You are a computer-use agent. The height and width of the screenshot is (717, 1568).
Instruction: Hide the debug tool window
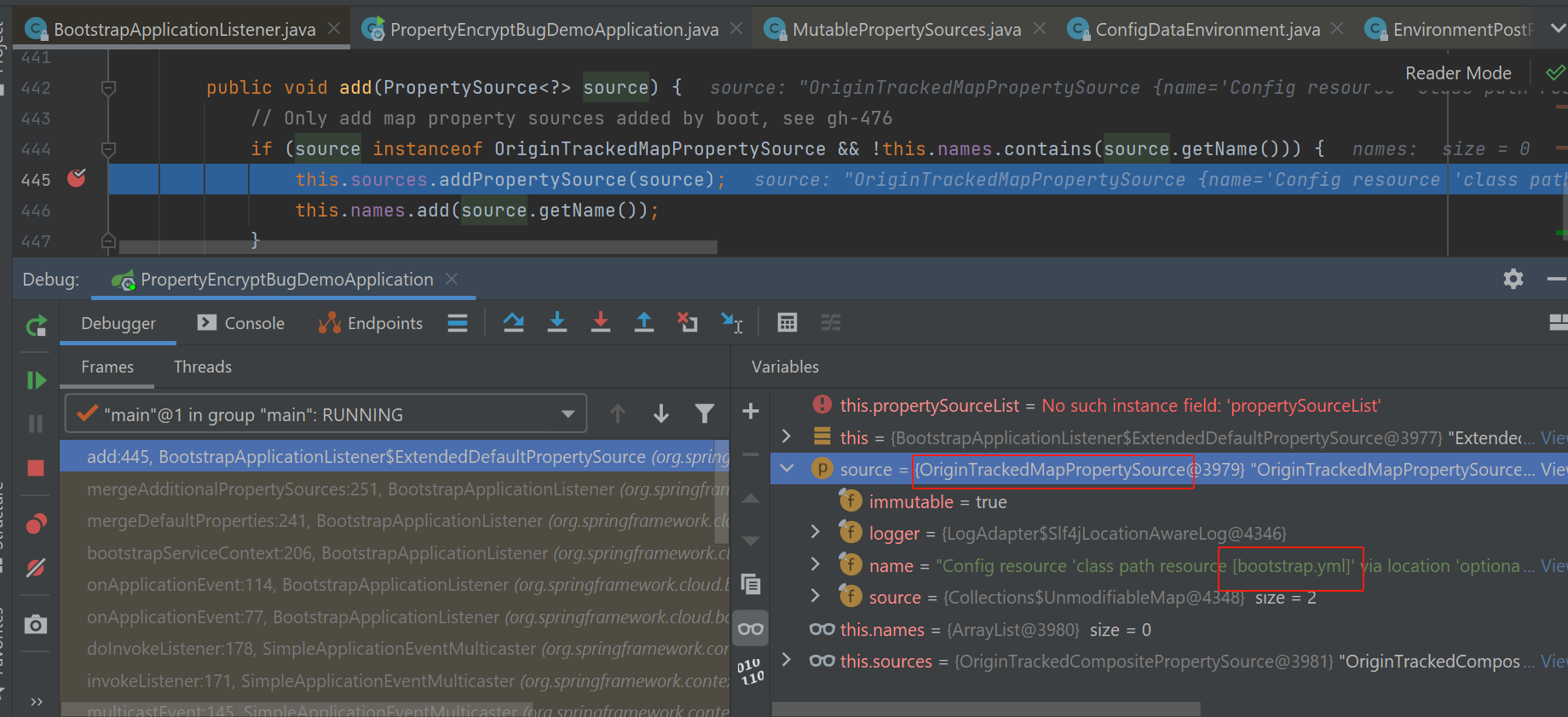[x=1556, y=279]
